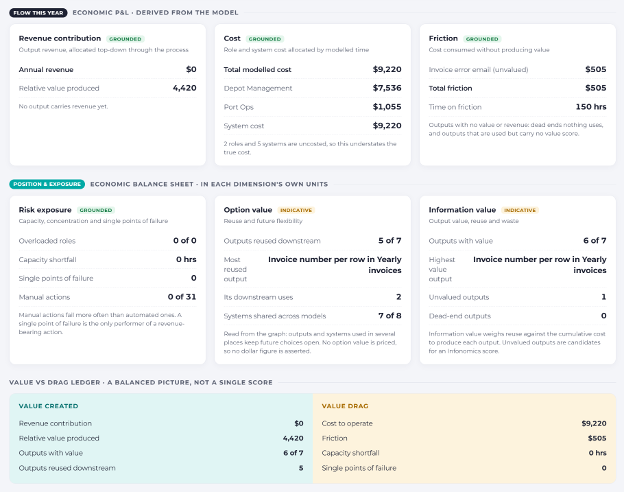
Task: Select Revenue contribution $0 in Value Created
Action: (299, 423)
